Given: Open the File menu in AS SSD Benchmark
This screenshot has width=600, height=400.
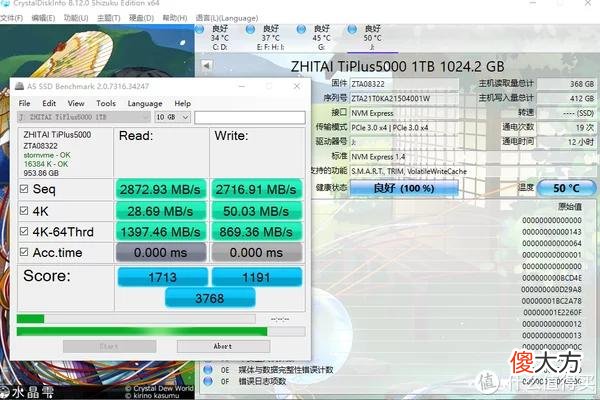Looking at the screenshot, I should pyautogui.click(x=24, y=103).
